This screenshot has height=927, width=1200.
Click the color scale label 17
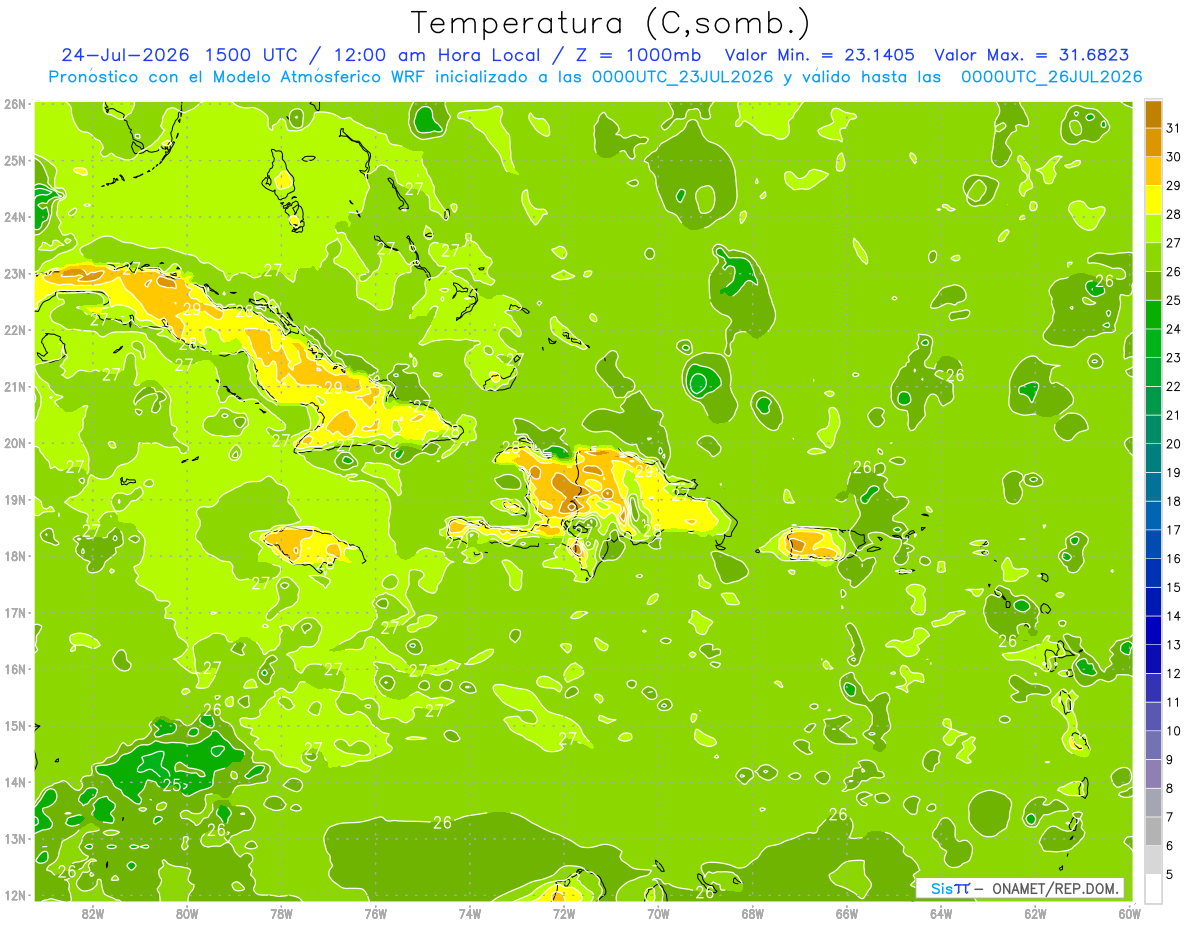[1173, 530]
